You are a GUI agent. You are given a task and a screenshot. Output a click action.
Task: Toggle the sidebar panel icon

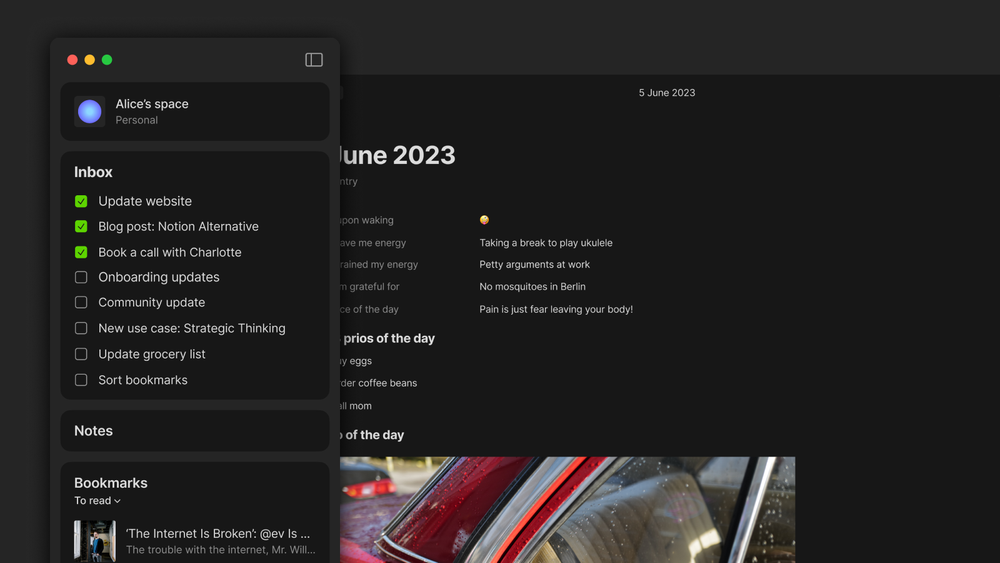(314, 60)
